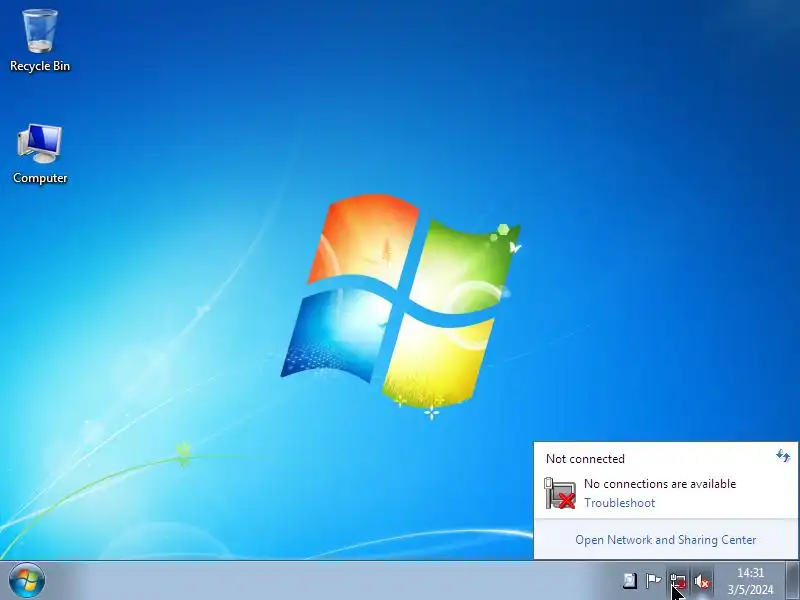Click the removable device tray icon beside flag
Viewport: 800px width, 600px height.
(x=630, y=581)
